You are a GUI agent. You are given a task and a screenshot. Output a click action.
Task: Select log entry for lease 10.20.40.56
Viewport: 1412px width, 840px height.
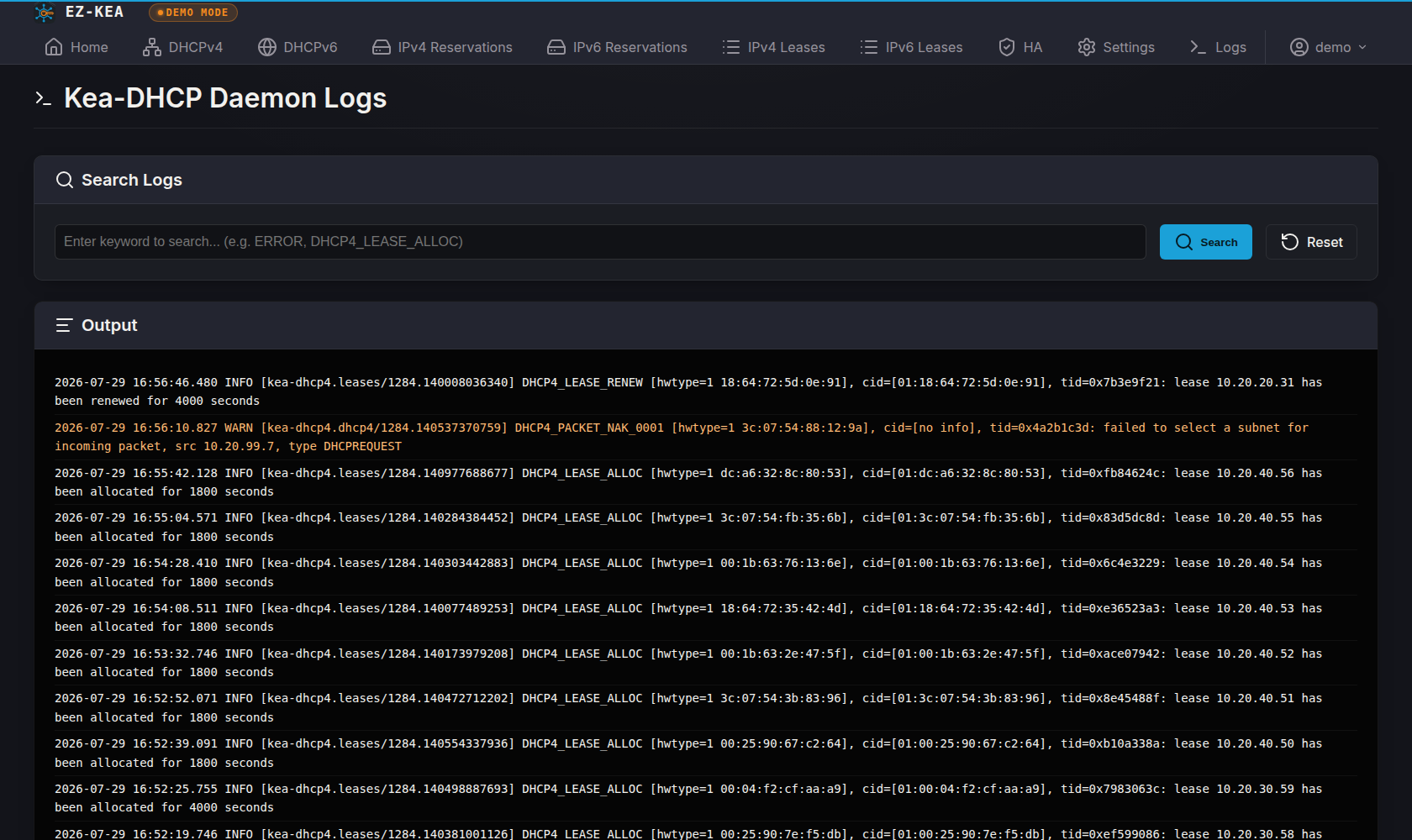click(x=706, y=482)
